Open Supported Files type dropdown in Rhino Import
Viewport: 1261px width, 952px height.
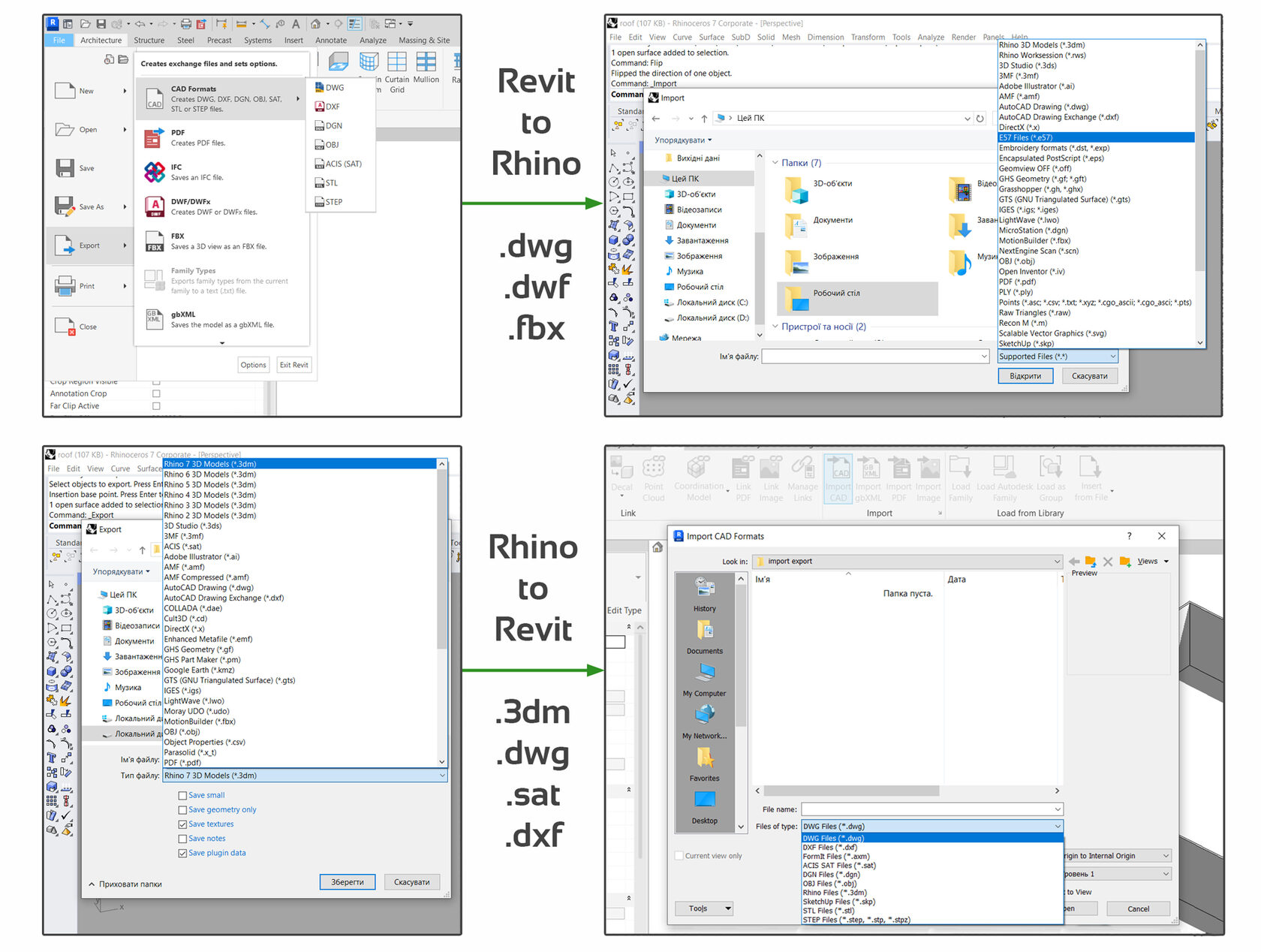point(1058,357)
